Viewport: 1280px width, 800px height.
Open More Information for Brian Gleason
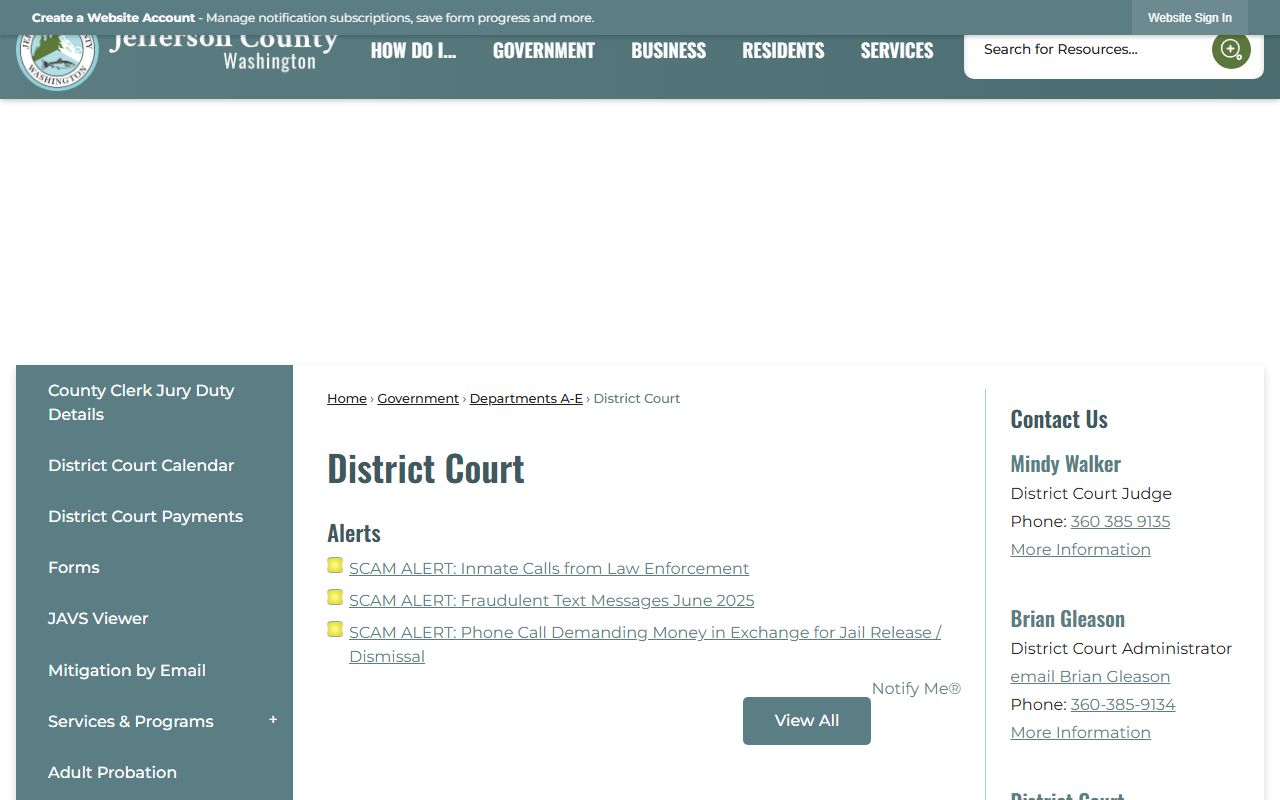point(1080,732)
